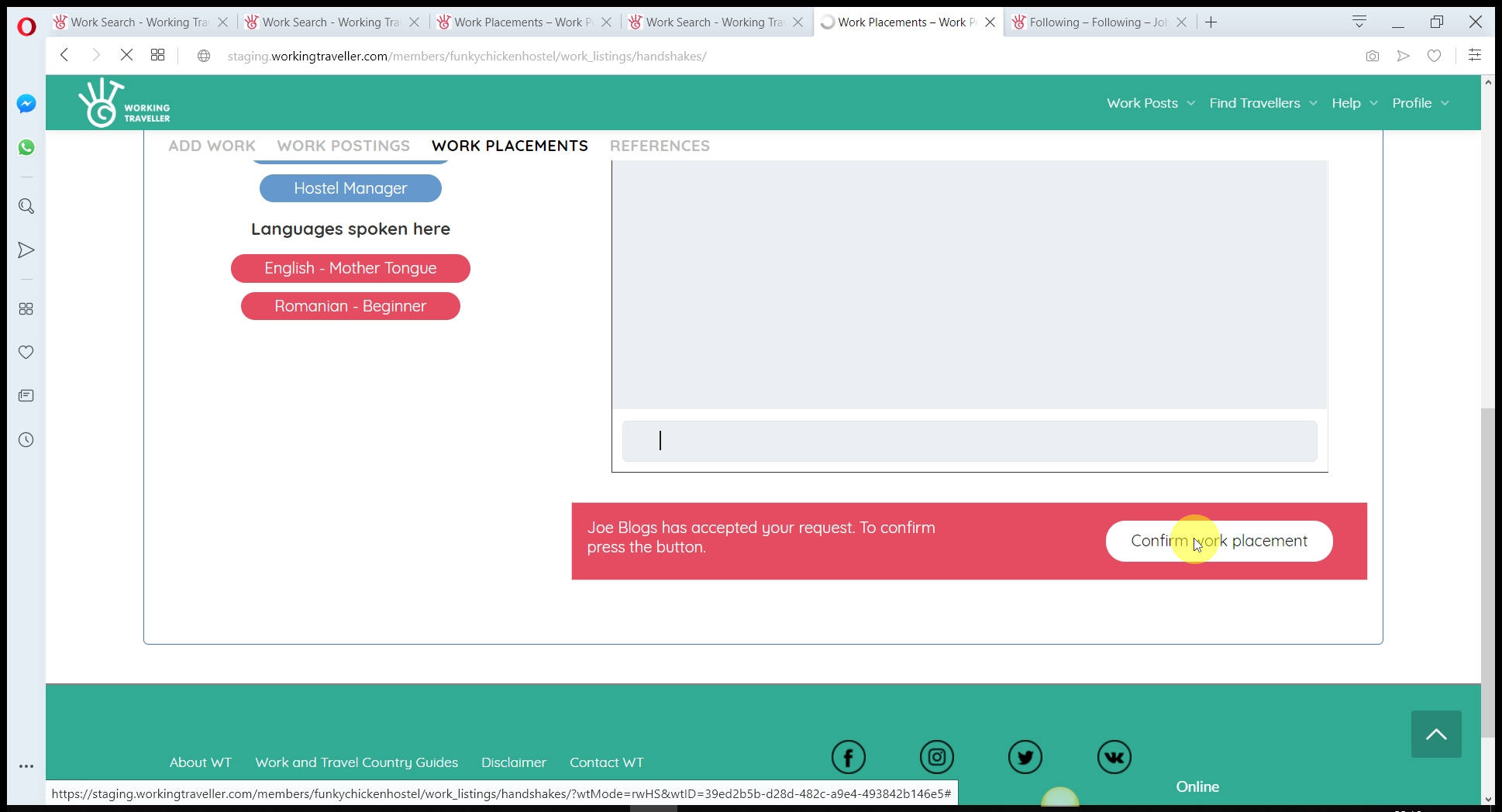
Task: Switch to WORK POSTINGS tab
Action: point(343,146)
